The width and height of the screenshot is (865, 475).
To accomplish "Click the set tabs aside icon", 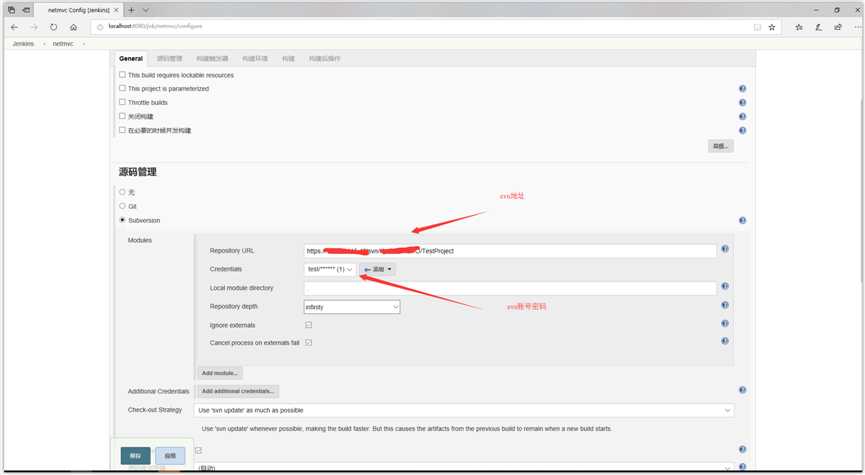I will 26,10.
